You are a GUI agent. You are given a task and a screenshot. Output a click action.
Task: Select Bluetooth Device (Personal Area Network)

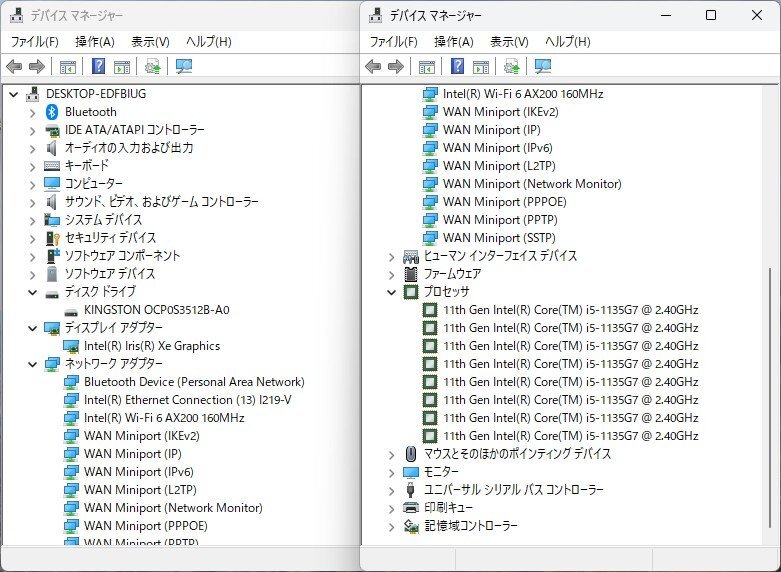tap(194, 382)
